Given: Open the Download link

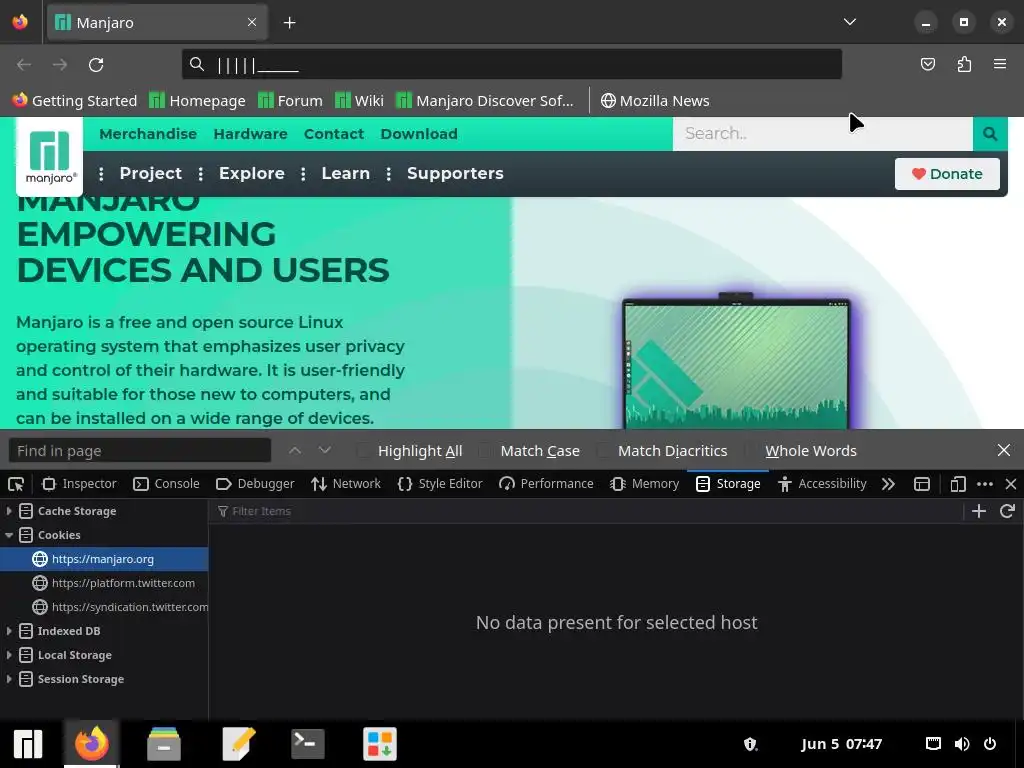Looking at the screenshot, I should (419, 134).
